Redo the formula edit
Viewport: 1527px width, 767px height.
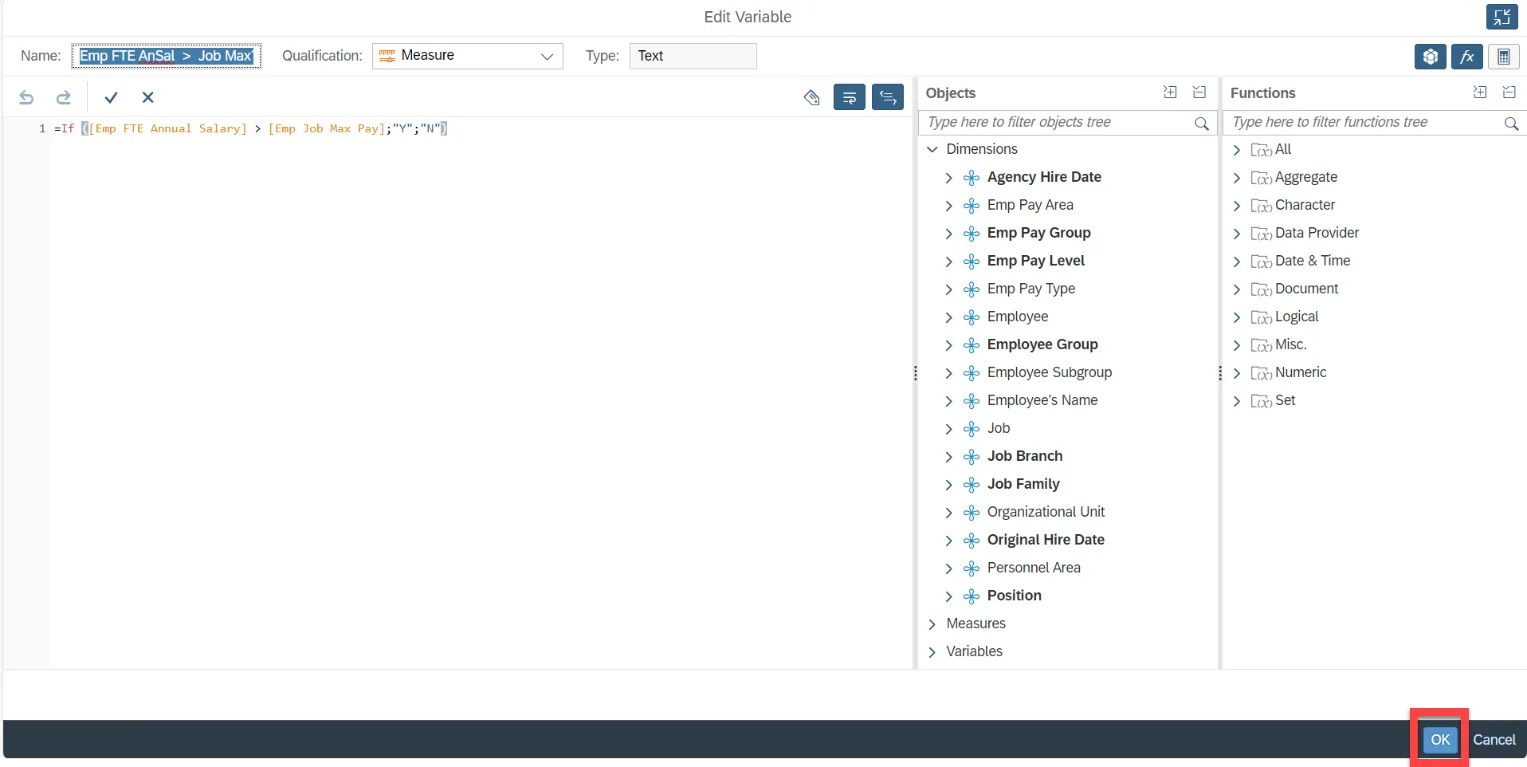point(63,97)
